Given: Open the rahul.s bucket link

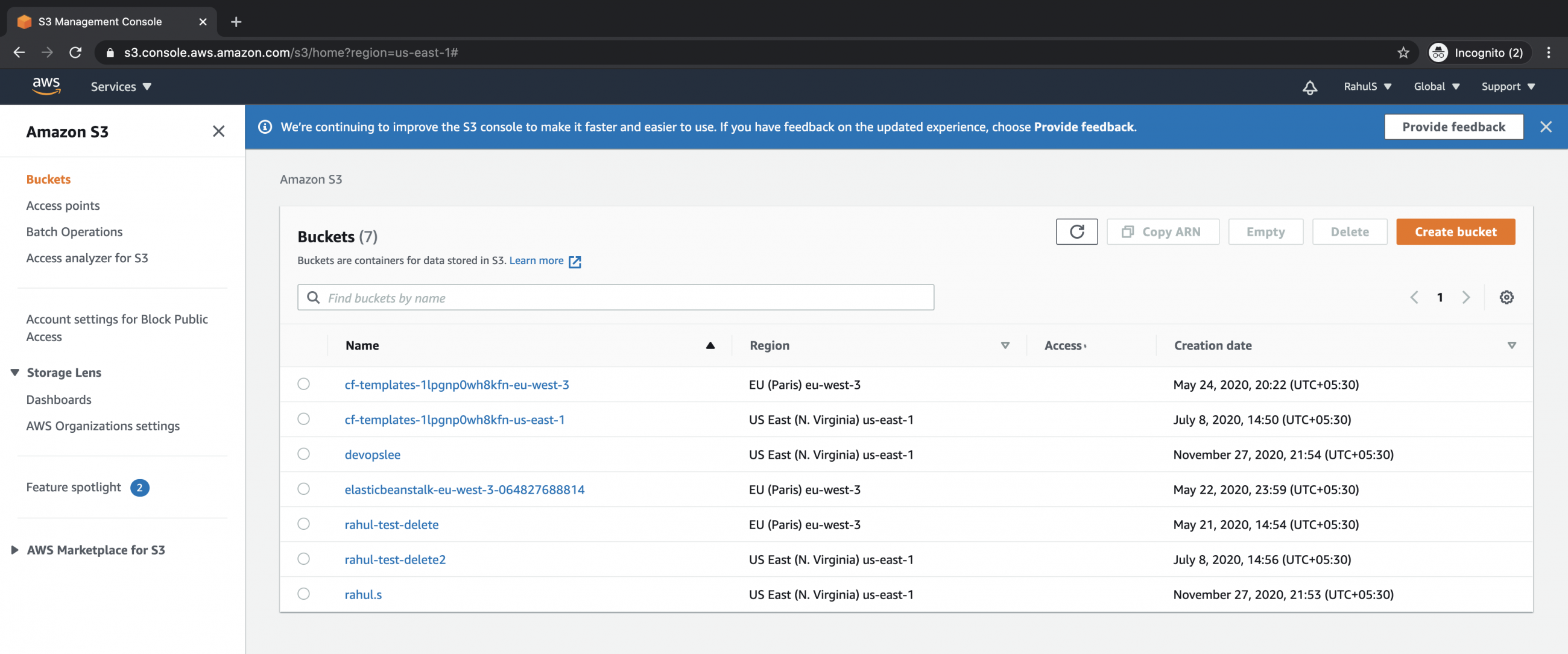Looking at the screenshot, I should click(363, 594).
